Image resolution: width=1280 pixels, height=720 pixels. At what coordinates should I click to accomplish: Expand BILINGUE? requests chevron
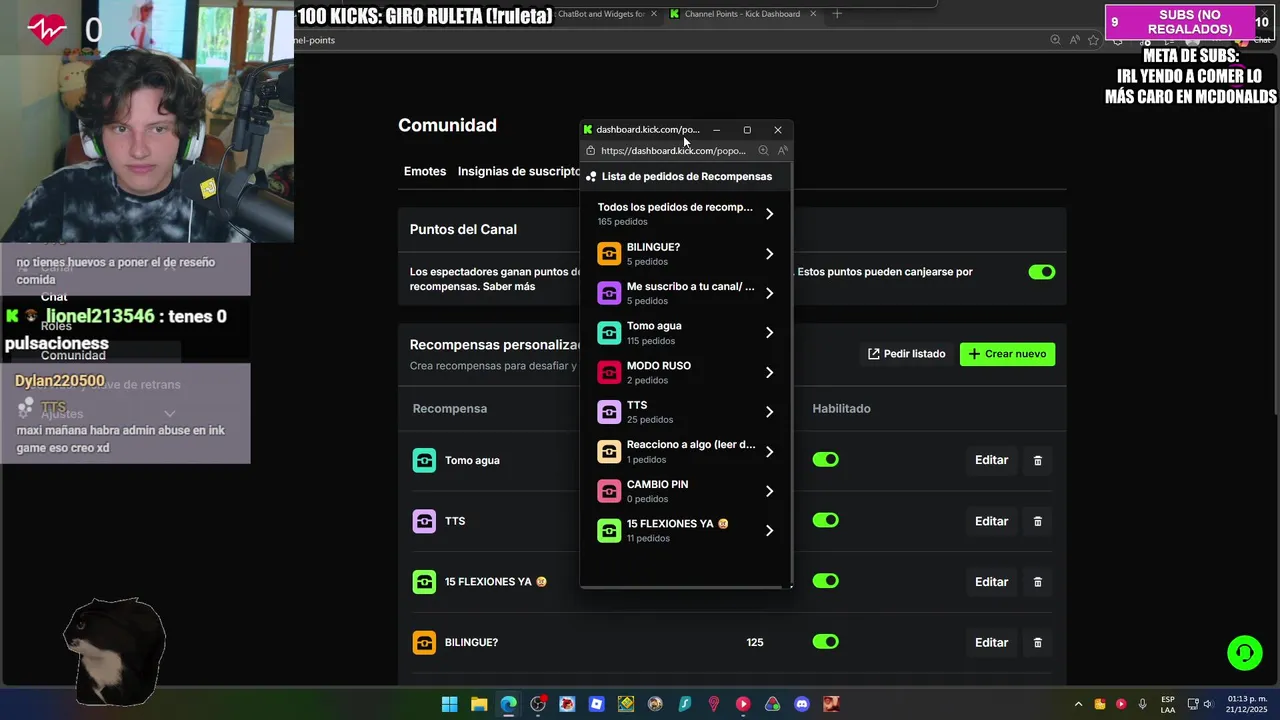pos(769,254)
